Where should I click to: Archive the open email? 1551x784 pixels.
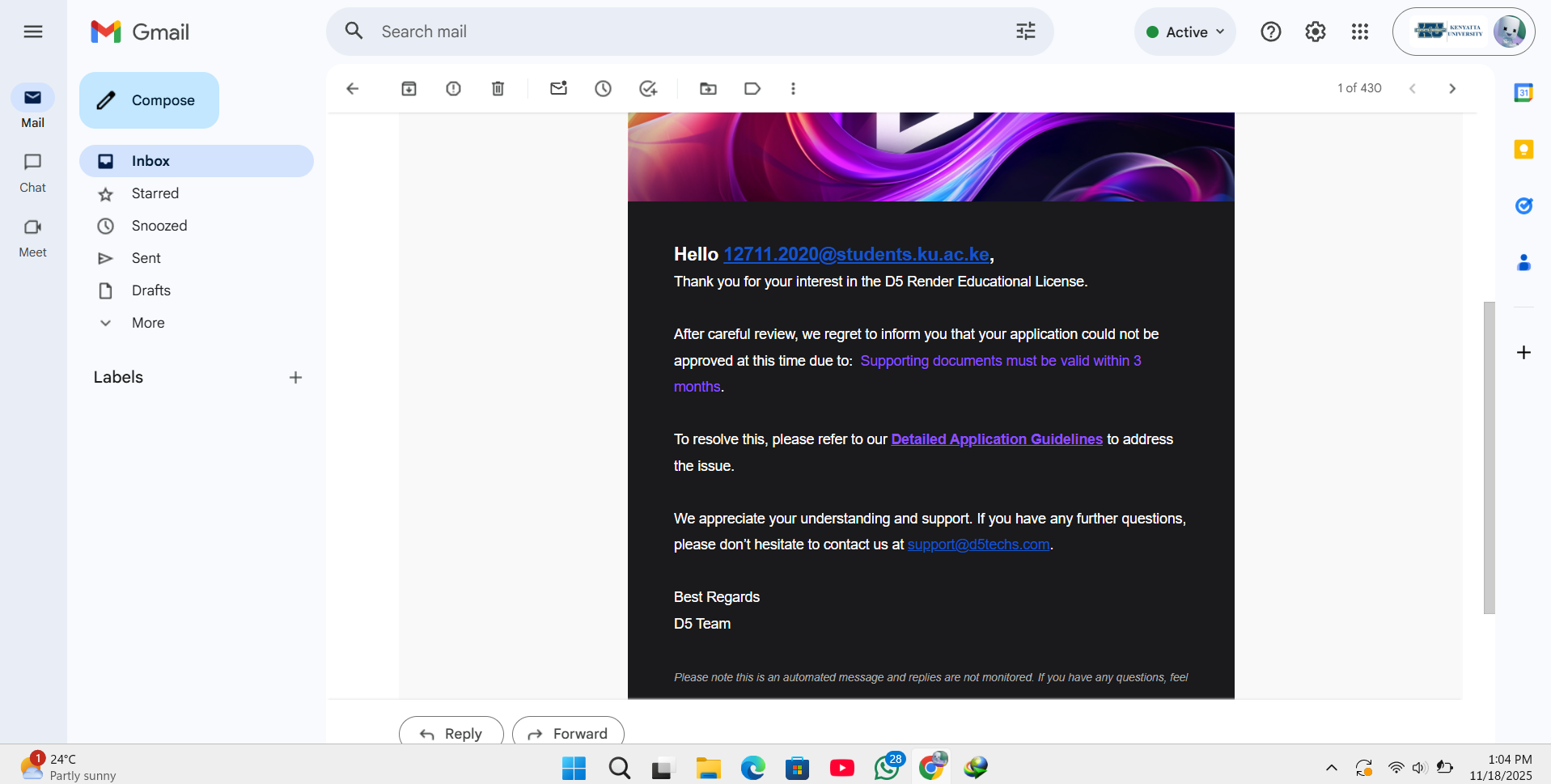tap(409, 88)
